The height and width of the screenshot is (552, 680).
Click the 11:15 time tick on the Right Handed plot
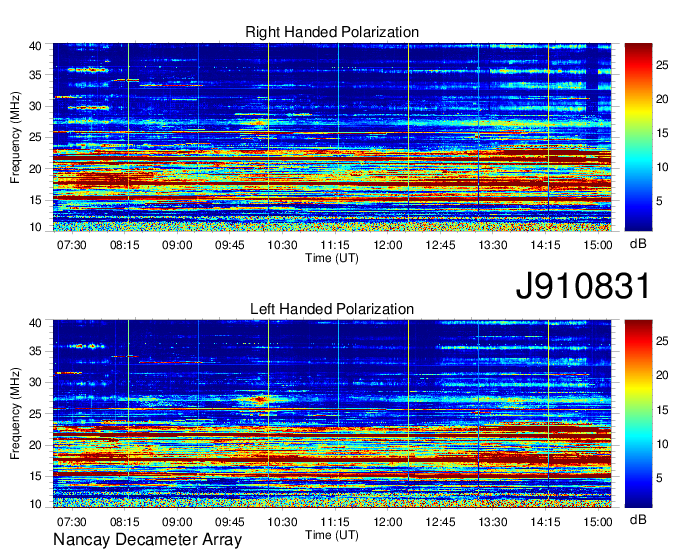[335, 245]
